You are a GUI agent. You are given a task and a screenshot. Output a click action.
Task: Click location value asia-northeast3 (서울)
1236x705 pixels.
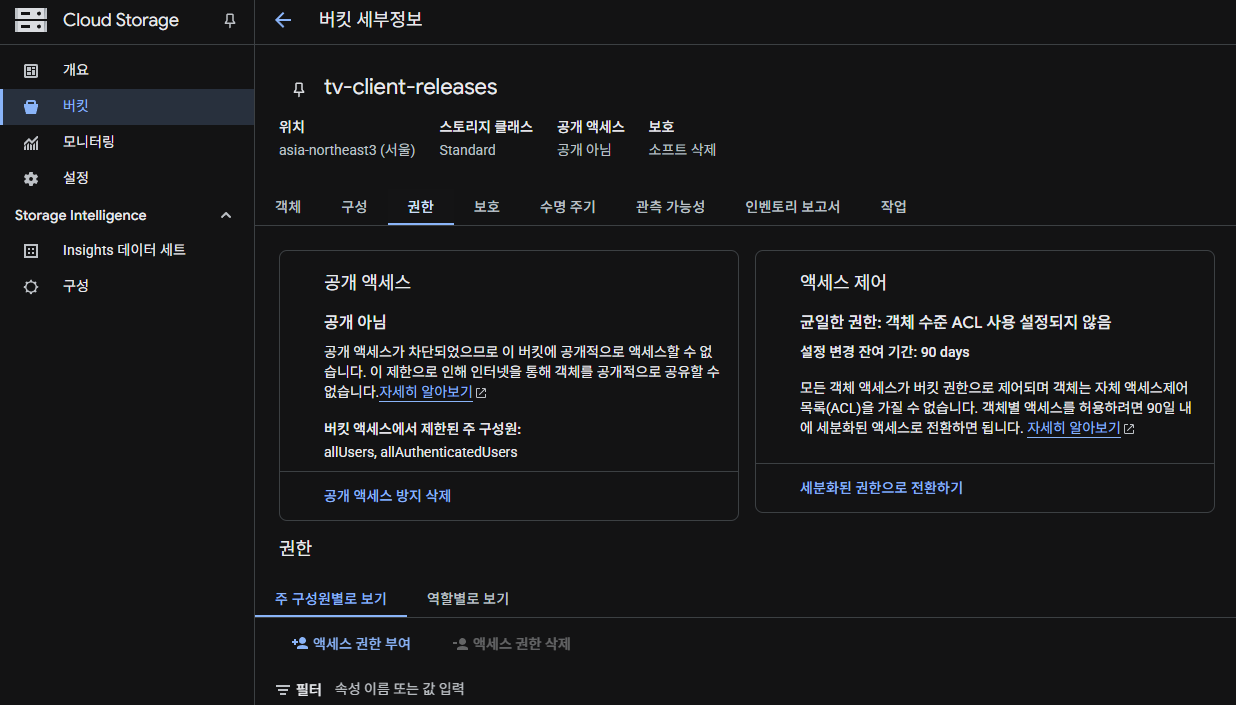click(x=347, y=150)
